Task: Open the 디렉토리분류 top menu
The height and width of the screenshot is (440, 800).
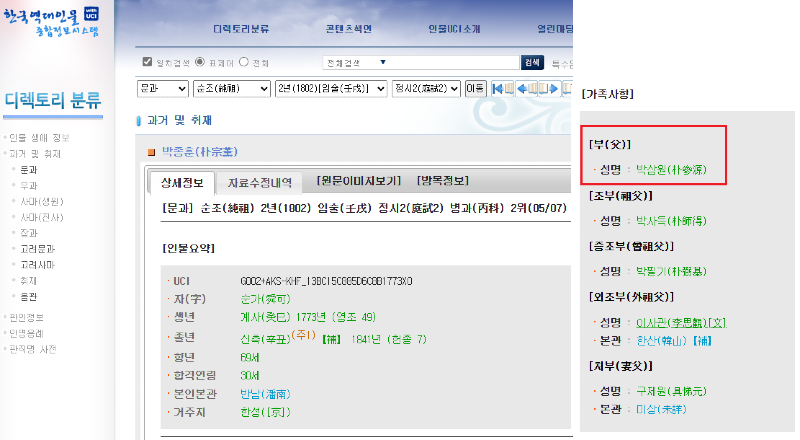Action: pos(241,29)
